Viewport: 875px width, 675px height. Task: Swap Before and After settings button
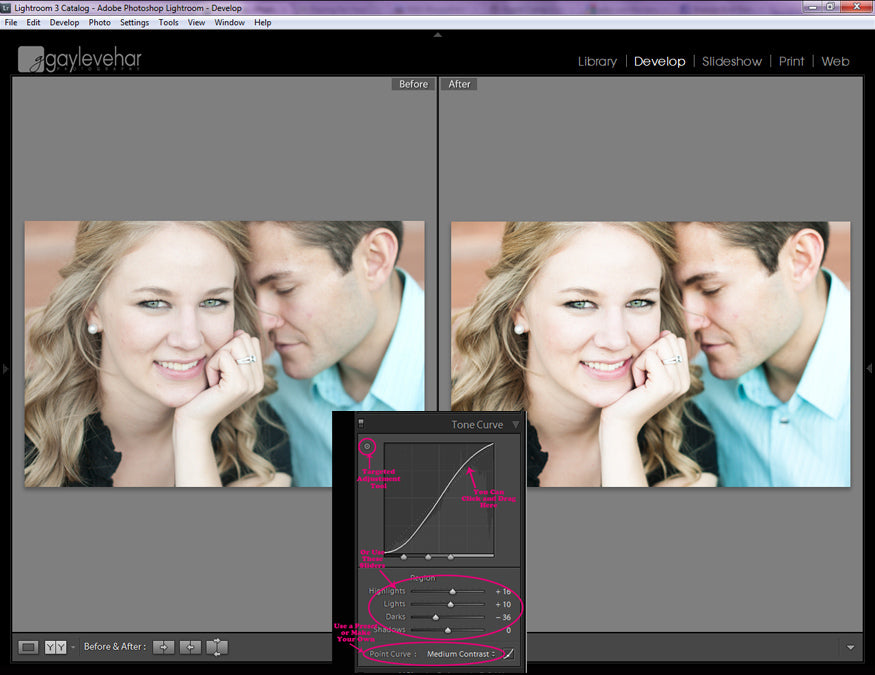click(217, 647)
